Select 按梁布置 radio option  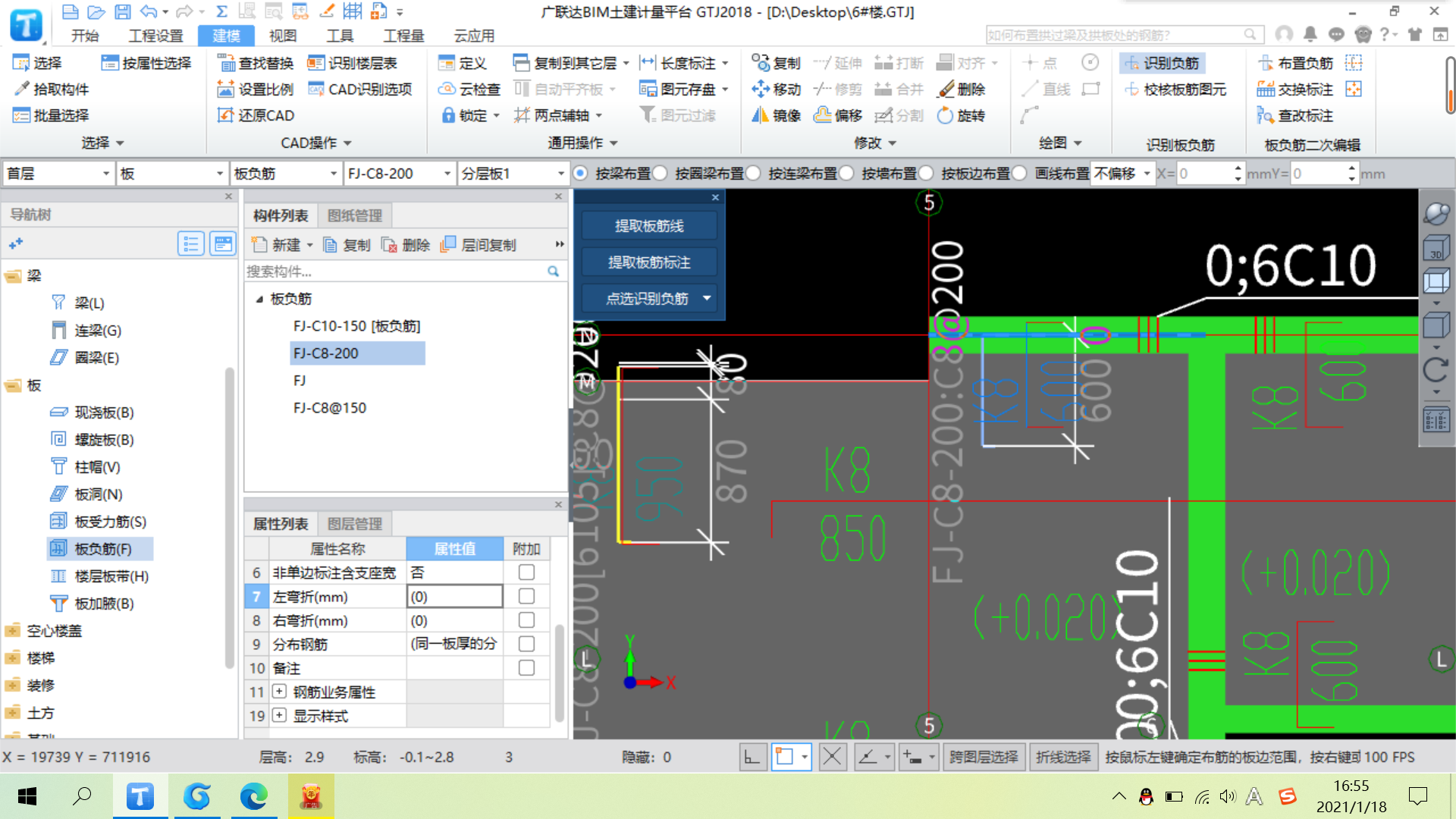(x=581, y=174)
